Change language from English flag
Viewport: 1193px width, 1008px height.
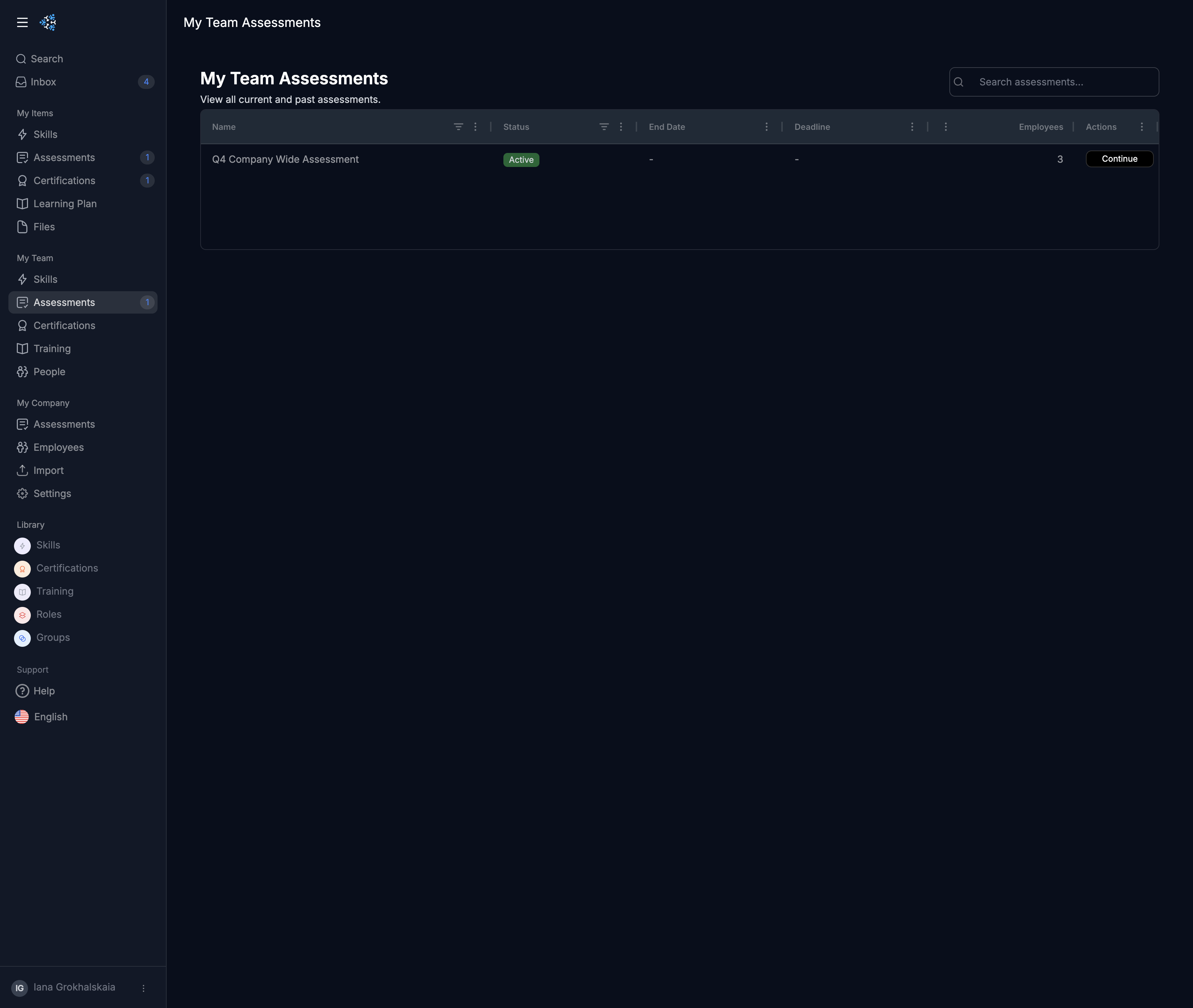click(22, 716)
